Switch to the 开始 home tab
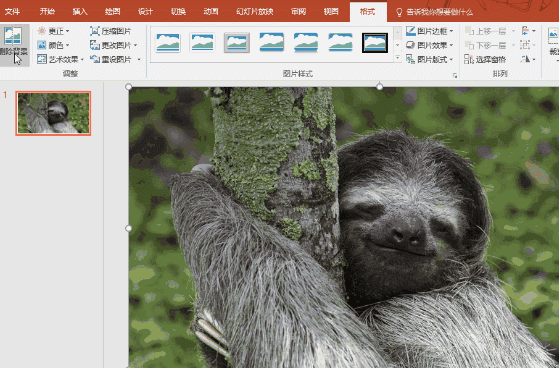Image resolution: width=559 pixels, height=368 pixels. click(x=47, y=12)
